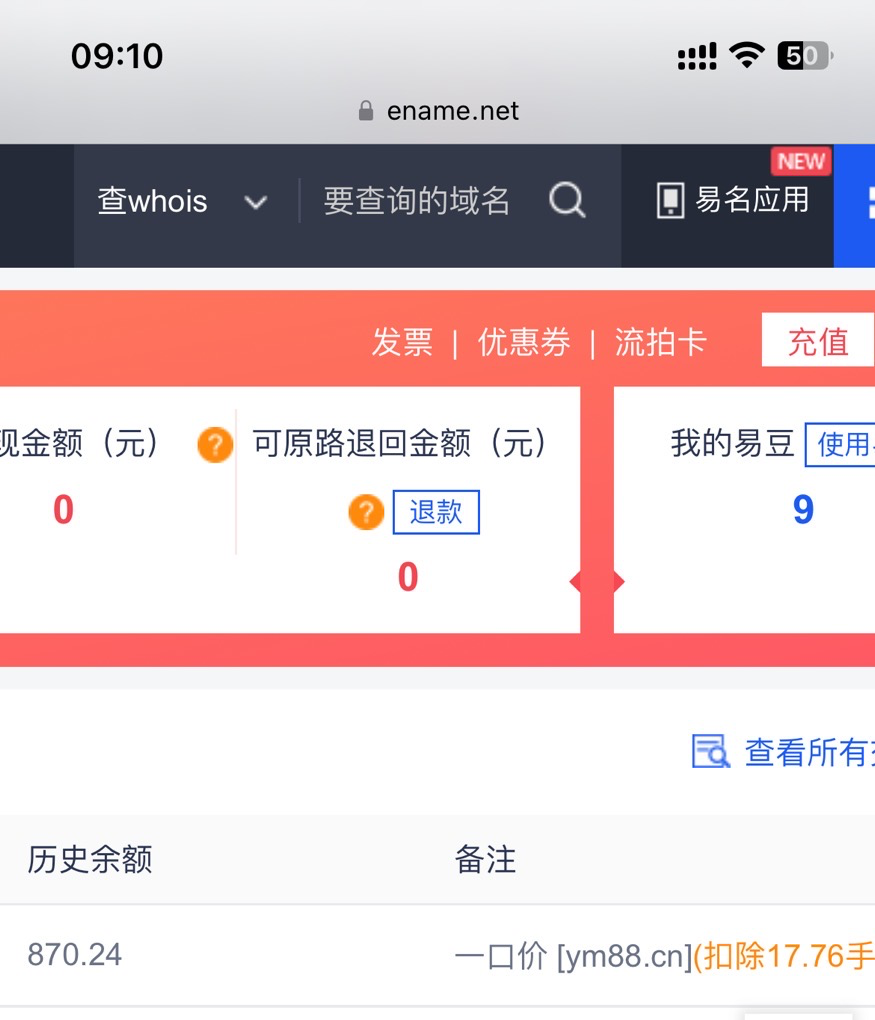875x1020 pixels.
Task: Click the 历史余额 column header
Action: pyautogui.click(x=90, y=859)
